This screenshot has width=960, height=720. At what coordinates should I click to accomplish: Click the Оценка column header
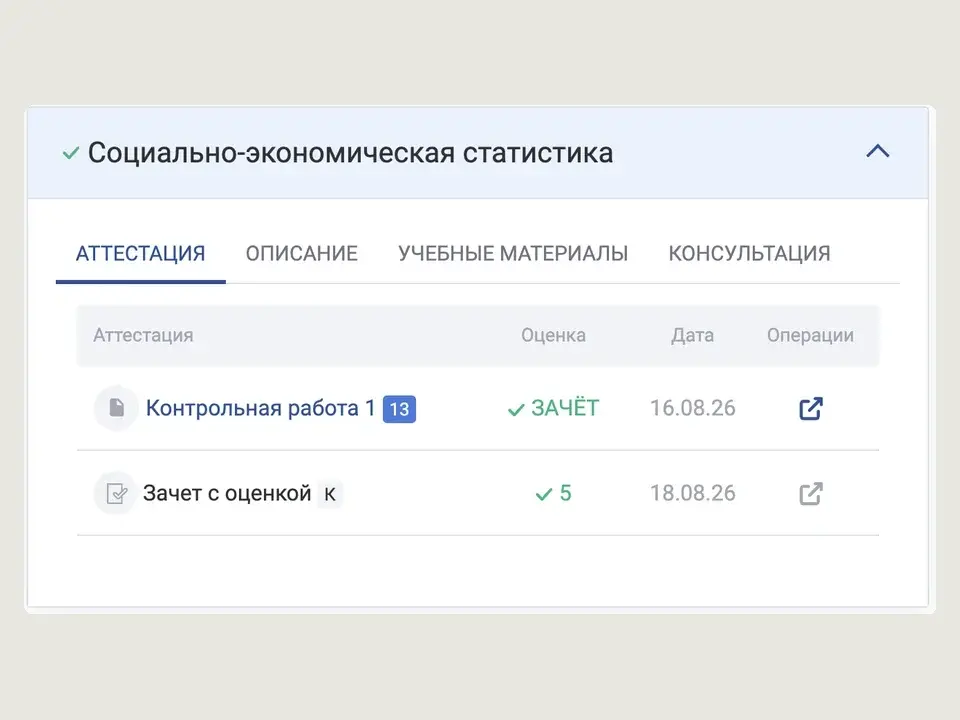pos(553,336)
